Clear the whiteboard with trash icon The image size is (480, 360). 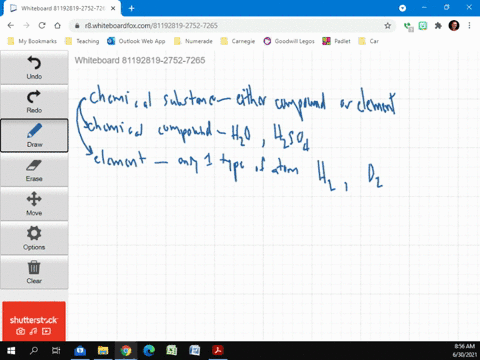pyautogui.click(x=34, y=272)
